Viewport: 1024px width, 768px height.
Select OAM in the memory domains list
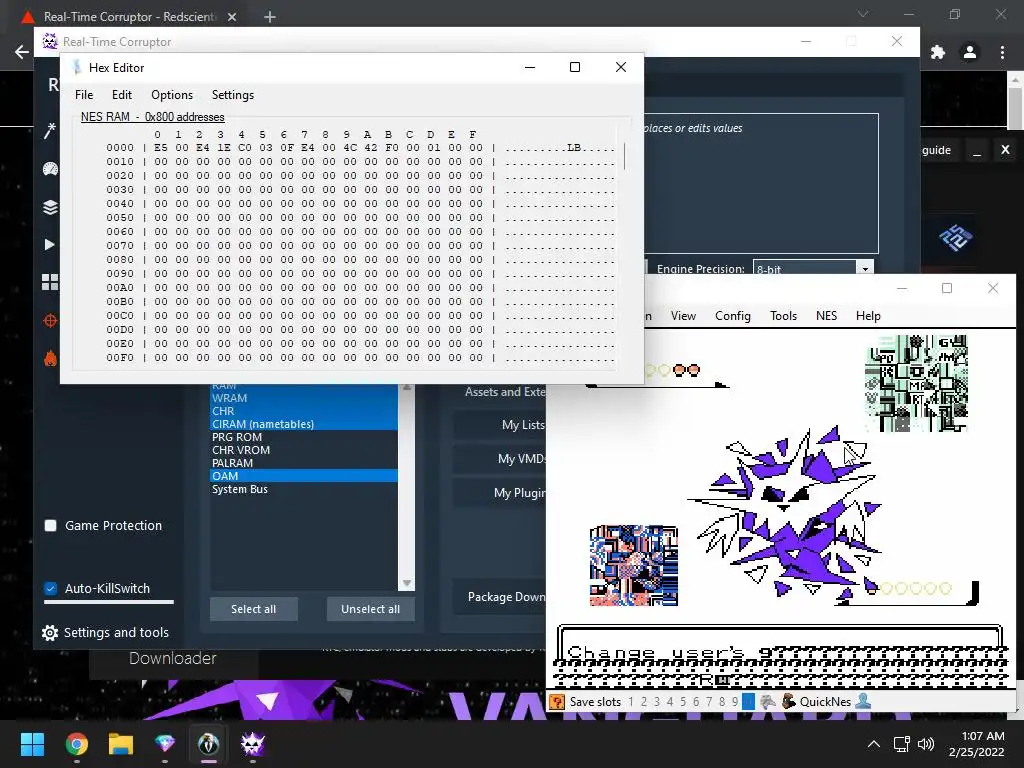click(x=304, y=476)
